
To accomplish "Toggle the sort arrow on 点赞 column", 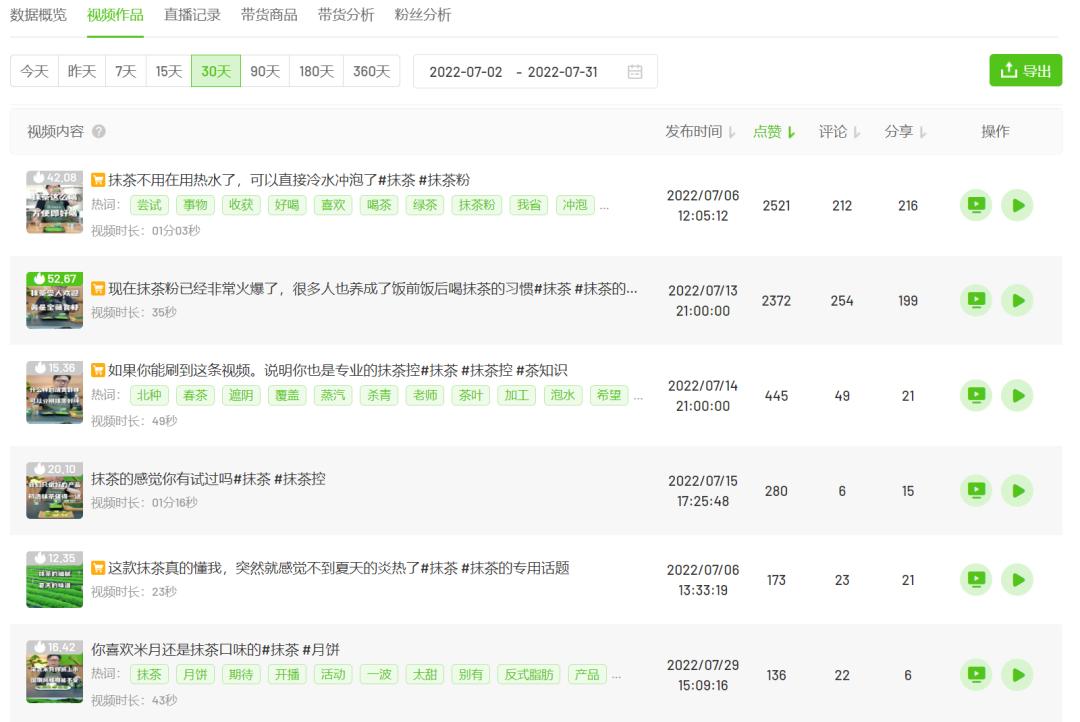I will point(790,131).
